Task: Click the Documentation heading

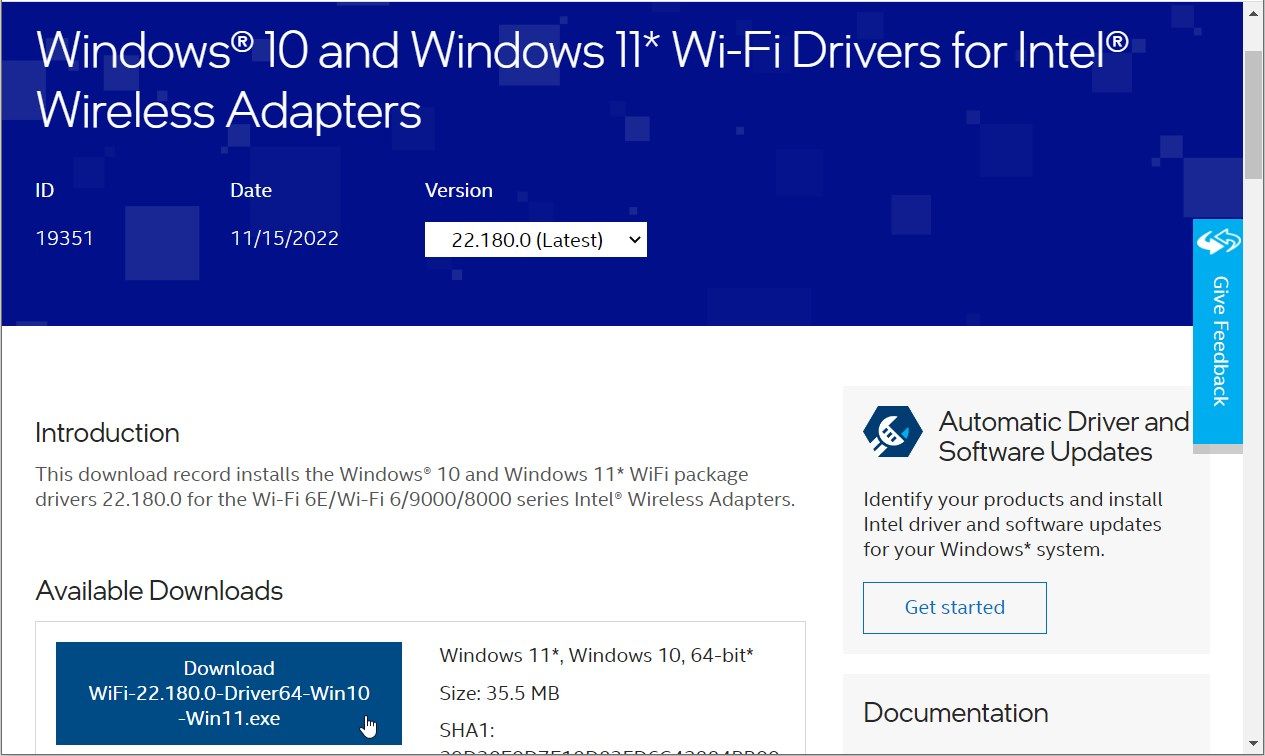Action: (x=955, y=713)
